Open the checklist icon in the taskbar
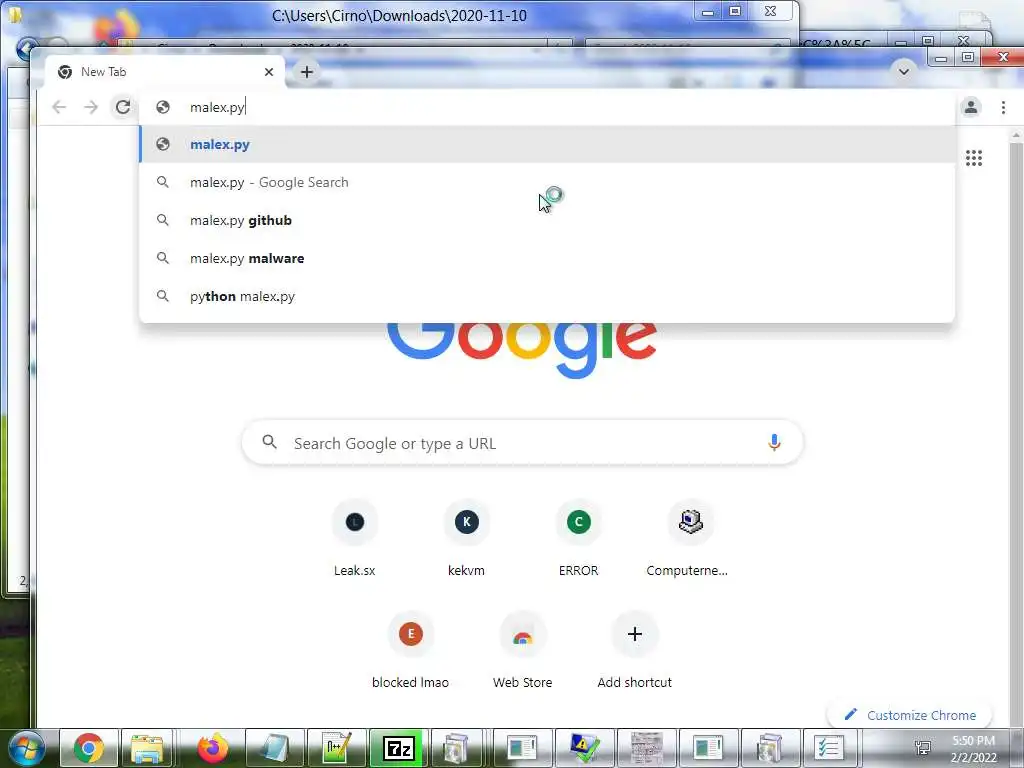This screenshot has height=768, width=1024. click(829, 748)
